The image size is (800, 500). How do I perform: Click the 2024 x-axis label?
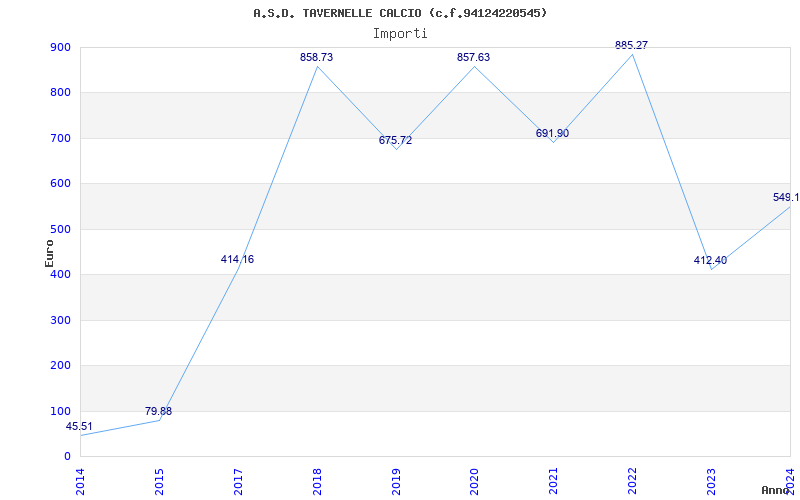[790, 481]
